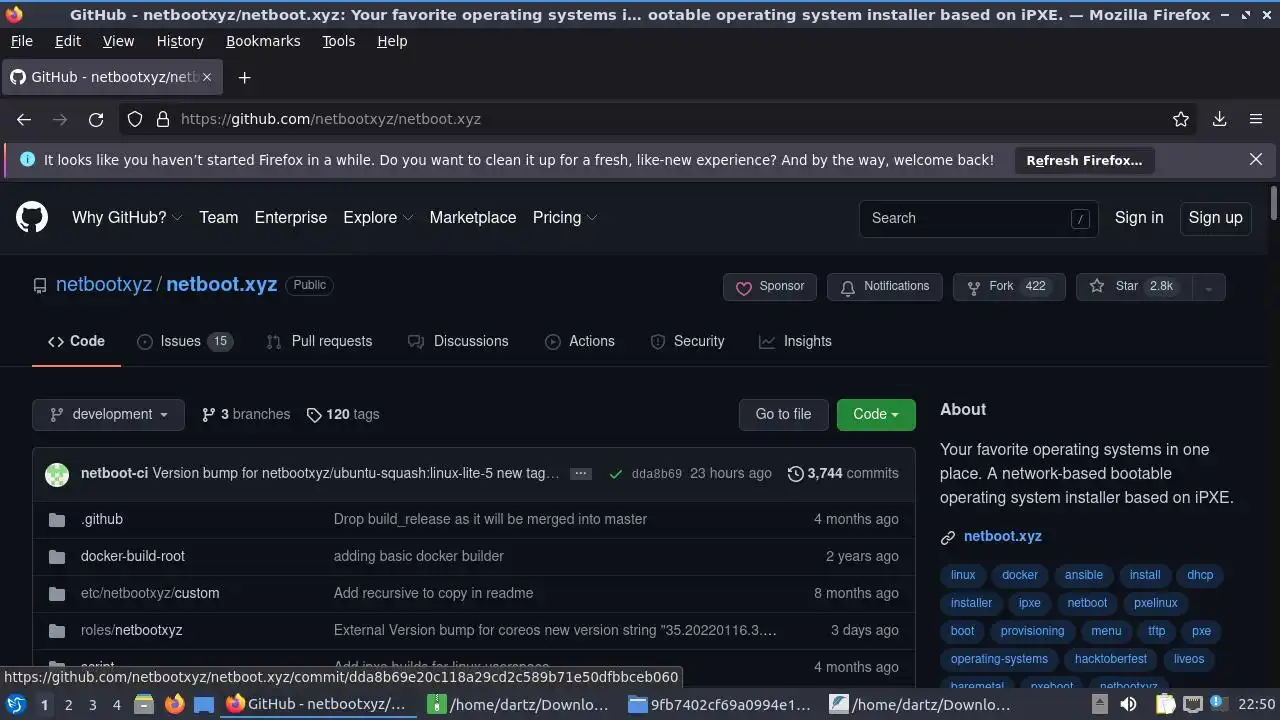Screen dimensions: 1280x720
Task: Open the Star list dropdown arrow
Action: click(1208, 287)
